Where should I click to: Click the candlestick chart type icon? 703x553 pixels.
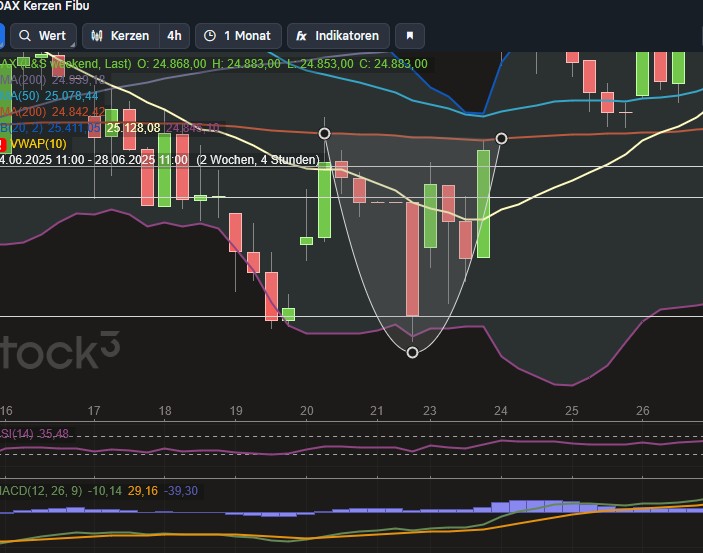click(x=97, y=36)
